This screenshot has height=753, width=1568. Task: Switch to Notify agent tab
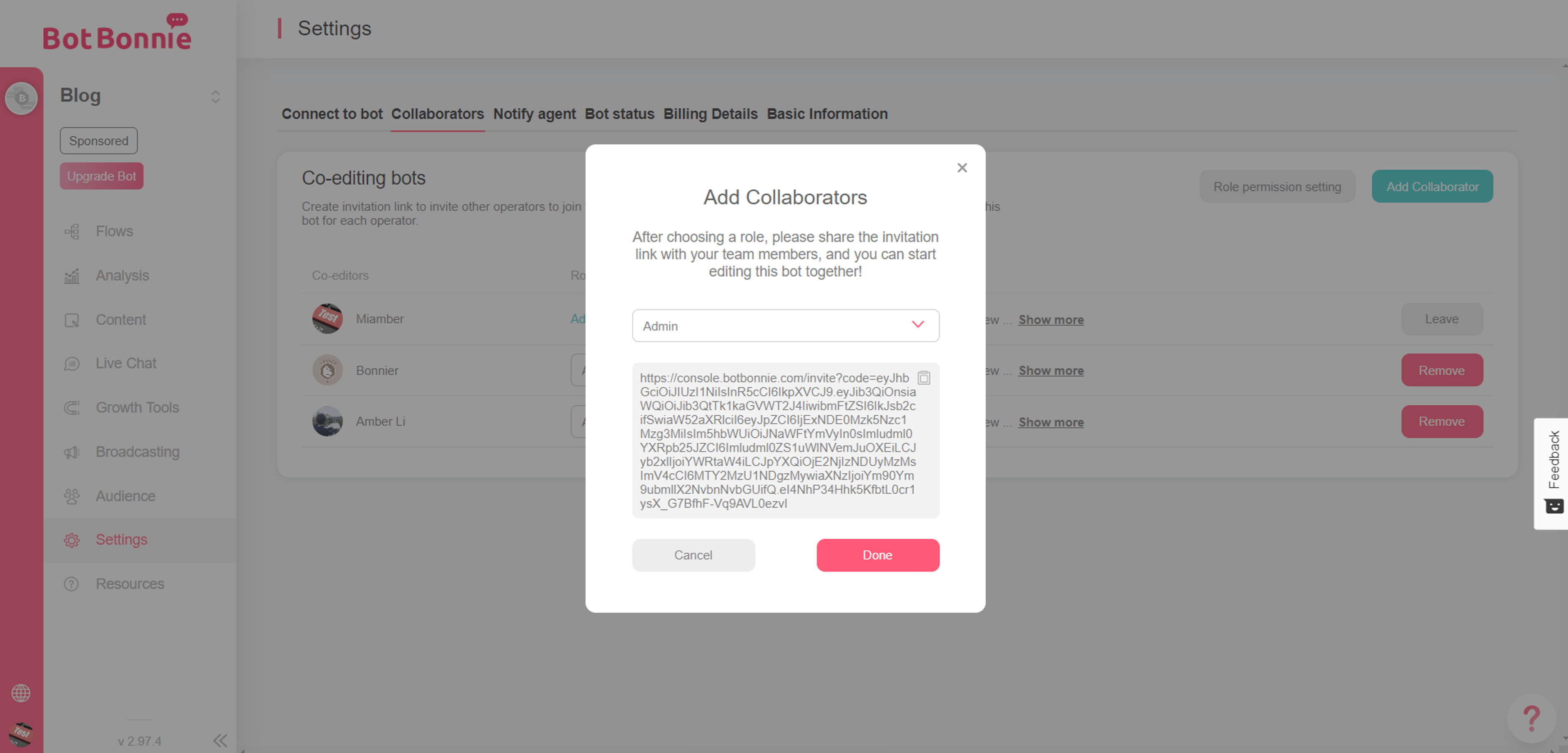[x=534, y=114]
